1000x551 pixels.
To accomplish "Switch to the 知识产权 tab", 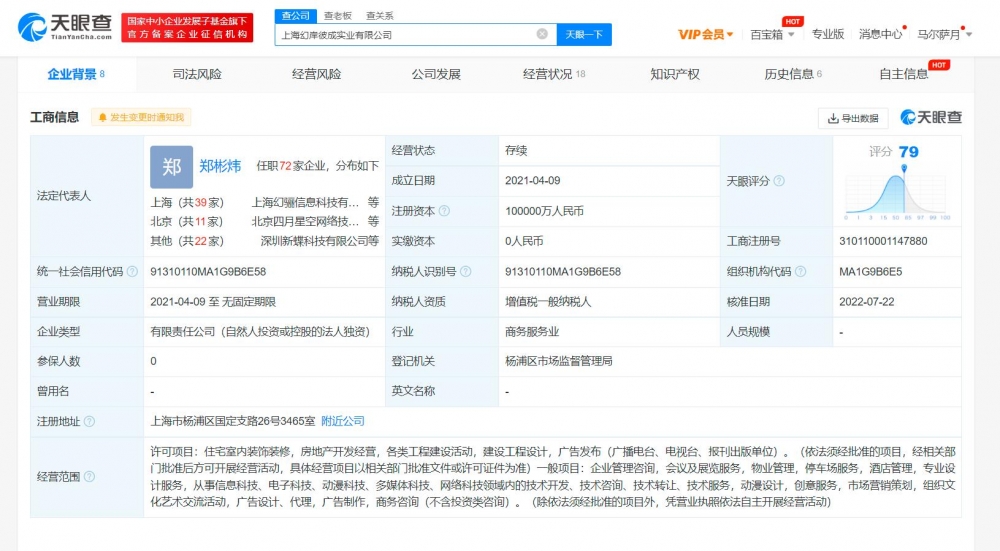I will click(675, 74).
